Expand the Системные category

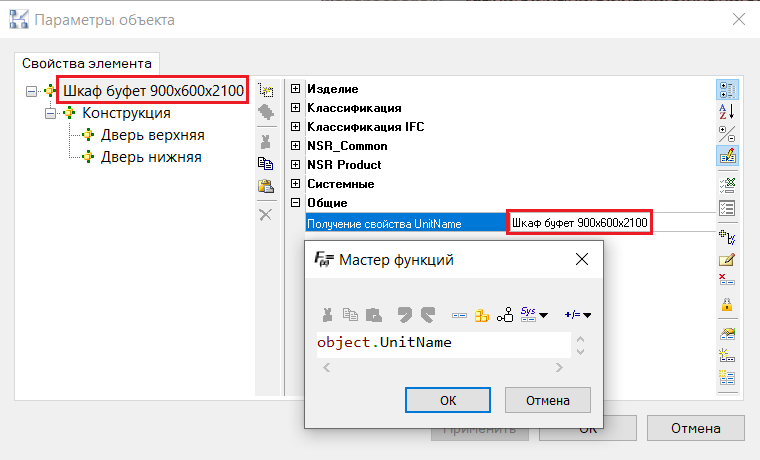pyautogui.click(x=295, y=184)
